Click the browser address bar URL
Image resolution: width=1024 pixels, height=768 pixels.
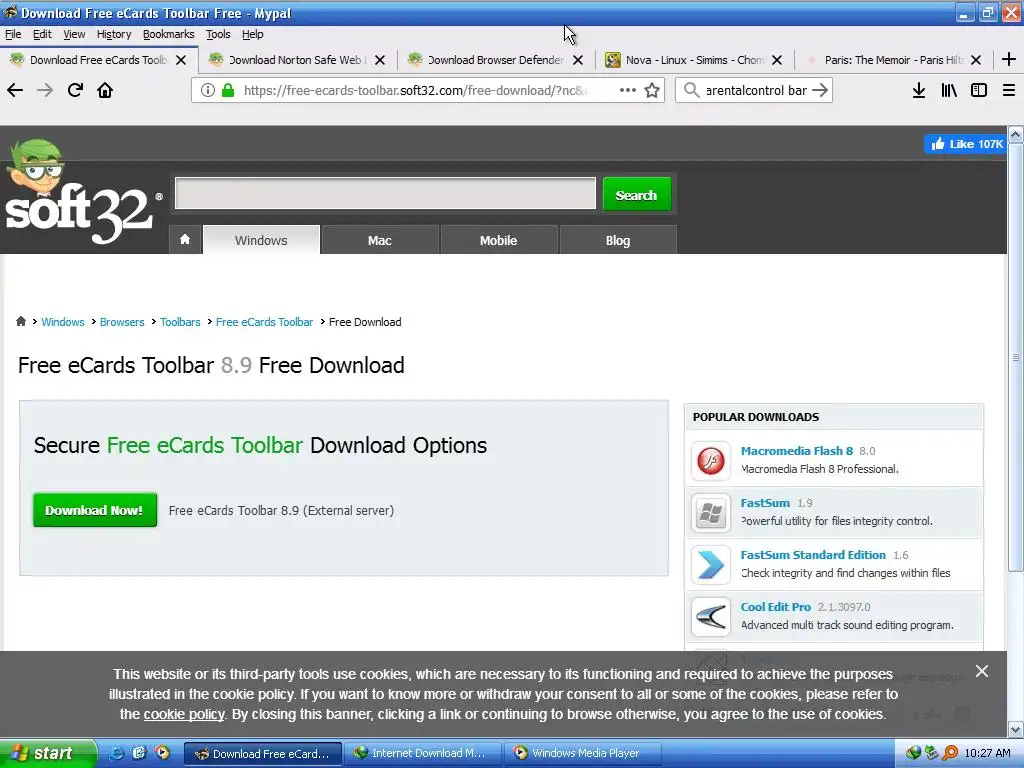coord(416,90)
